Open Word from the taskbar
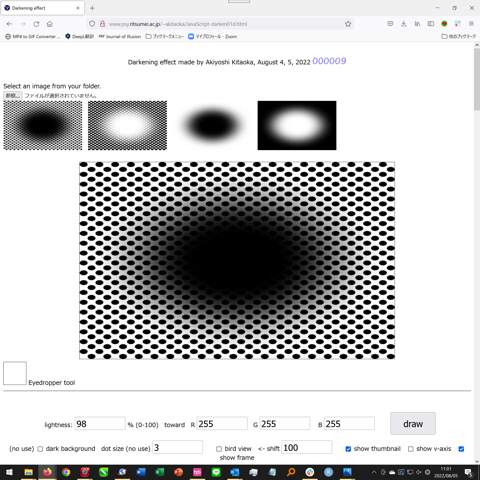 [x=141, y=472]
